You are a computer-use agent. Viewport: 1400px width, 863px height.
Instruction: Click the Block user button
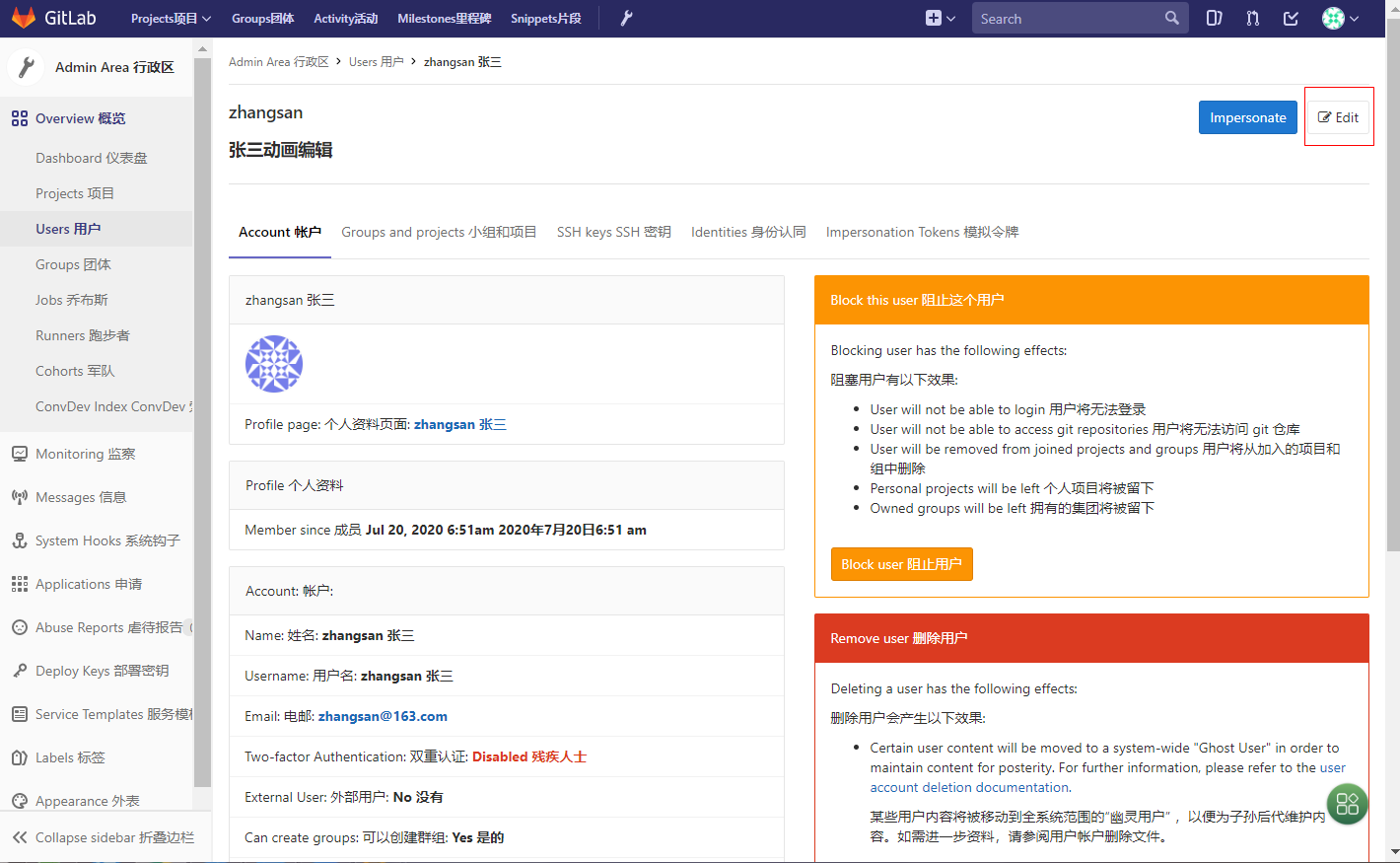tap(902, 564)
